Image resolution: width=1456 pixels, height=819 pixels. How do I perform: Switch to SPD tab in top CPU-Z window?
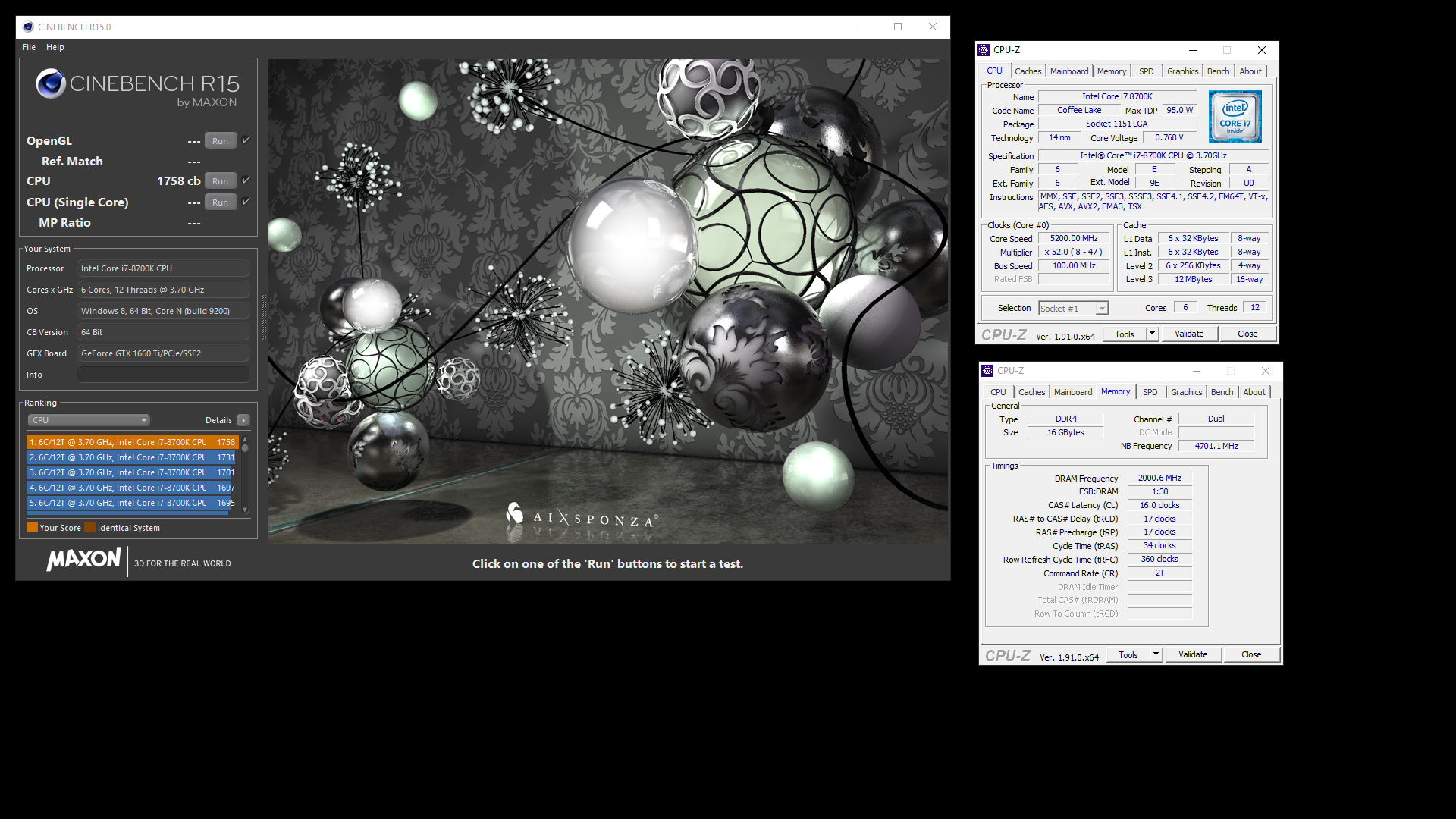pos(1147,71)
